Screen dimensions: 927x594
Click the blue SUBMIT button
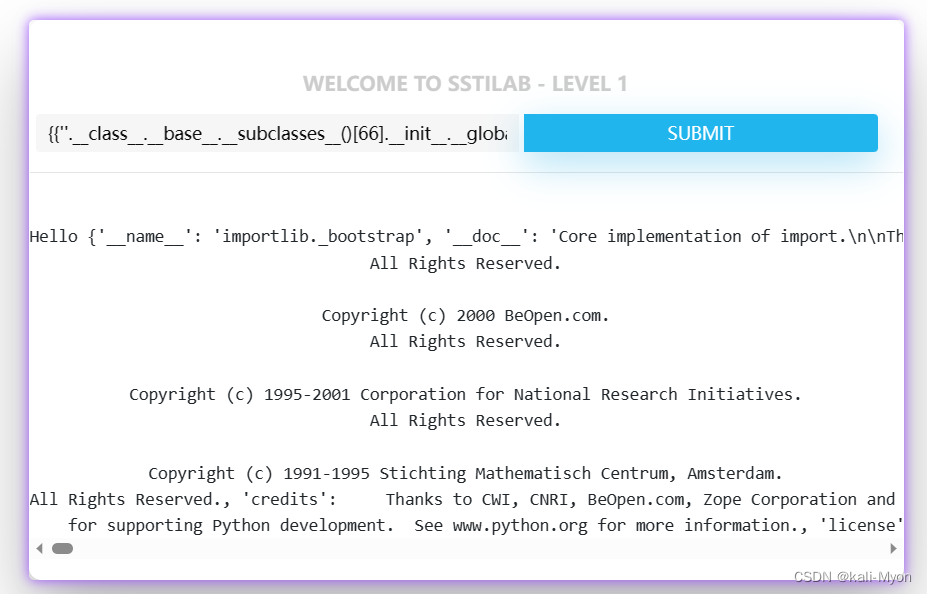coord(701,133)
